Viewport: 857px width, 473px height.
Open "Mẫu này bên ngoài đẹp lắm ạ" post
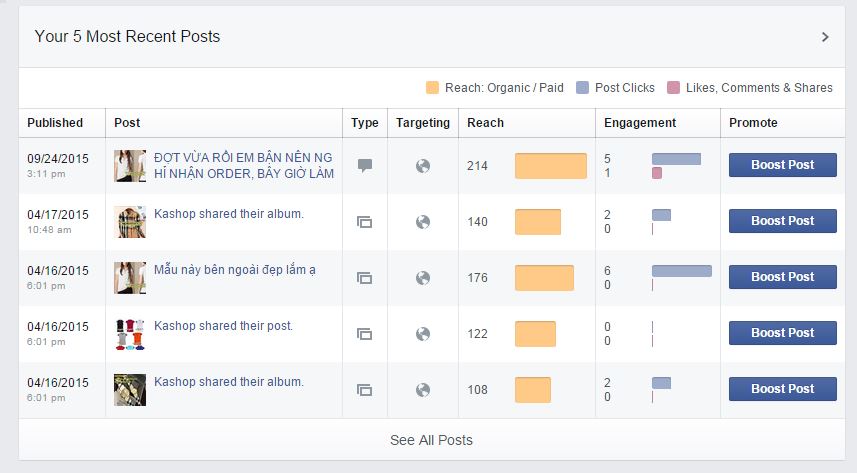(234, 270)
